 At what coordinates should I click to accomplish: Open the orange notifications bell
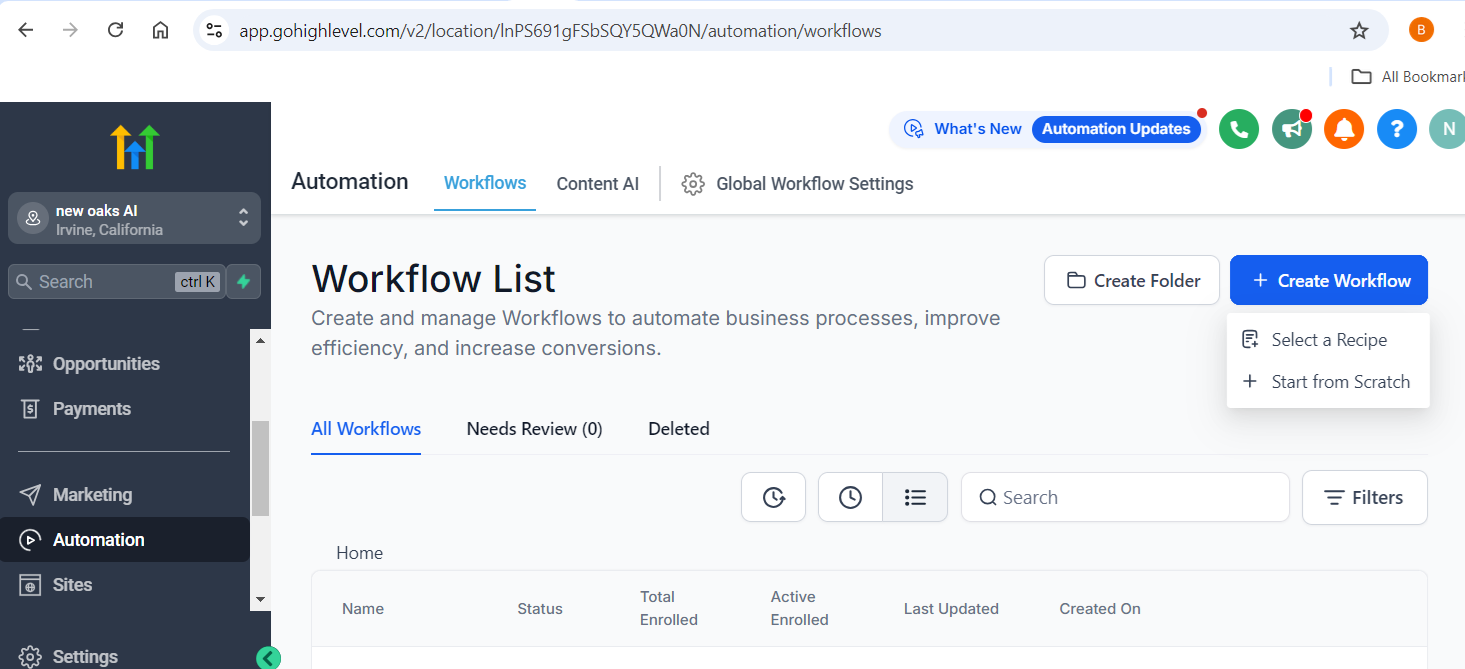[1344, 129]
